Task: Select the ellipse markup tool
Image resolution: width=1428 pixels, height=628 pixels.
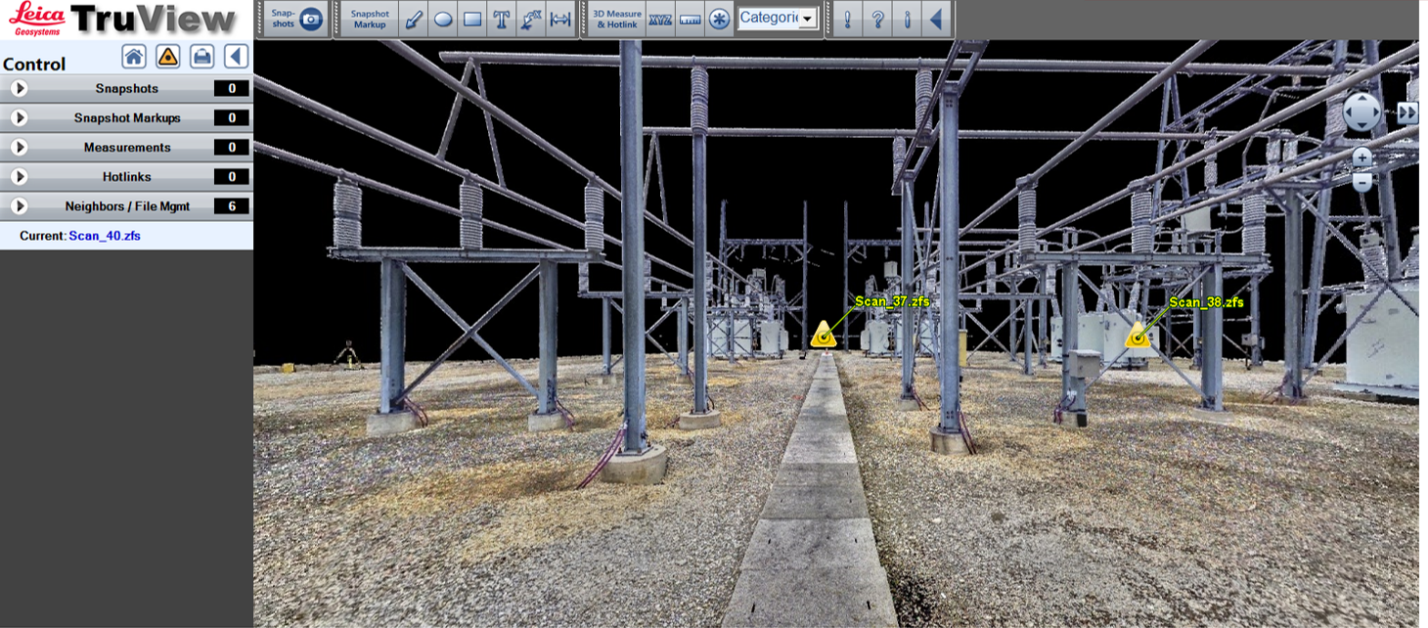Action: pos(443,19)
